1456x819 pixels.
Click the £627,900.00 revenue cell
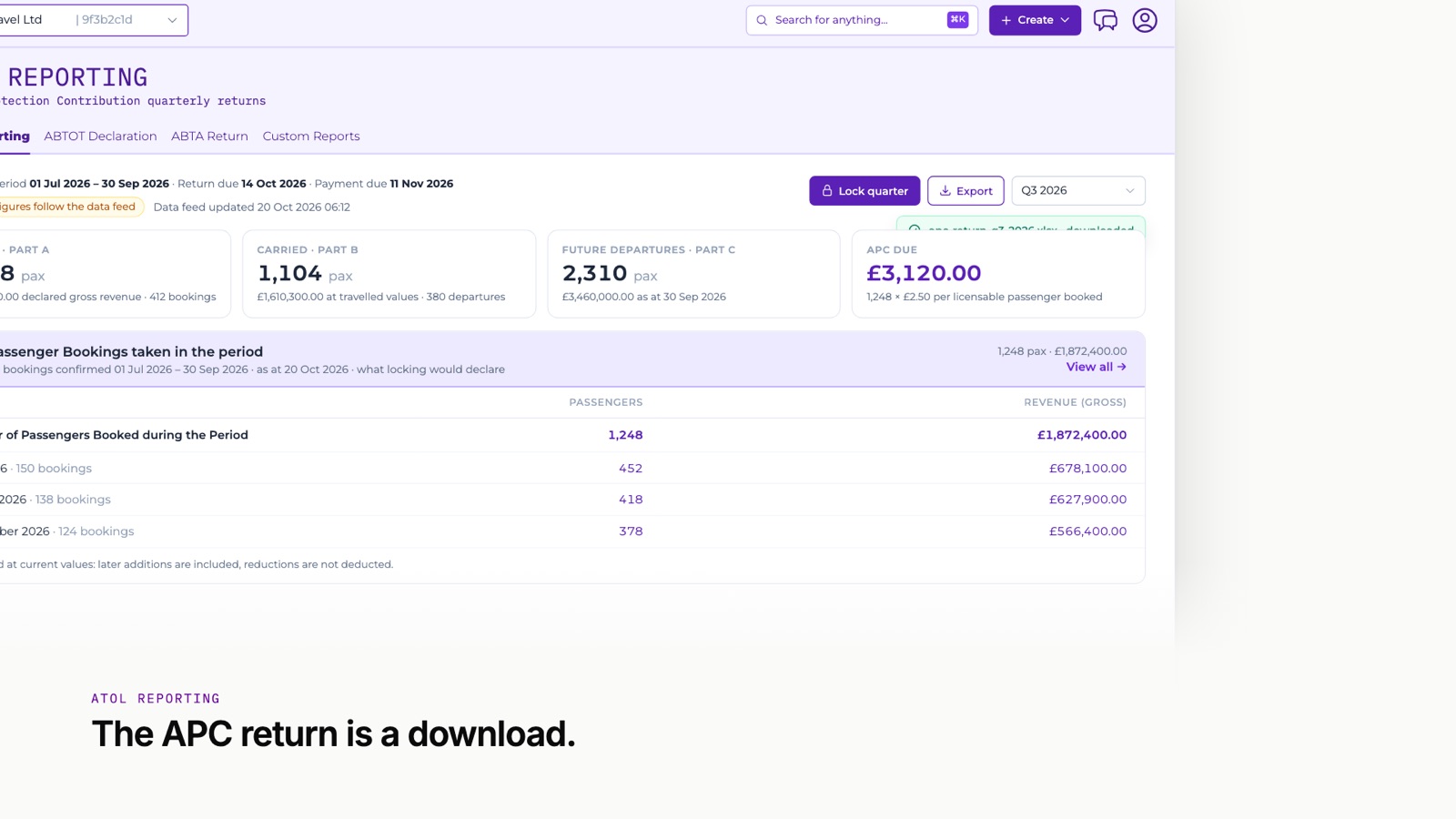[1087, 500]
